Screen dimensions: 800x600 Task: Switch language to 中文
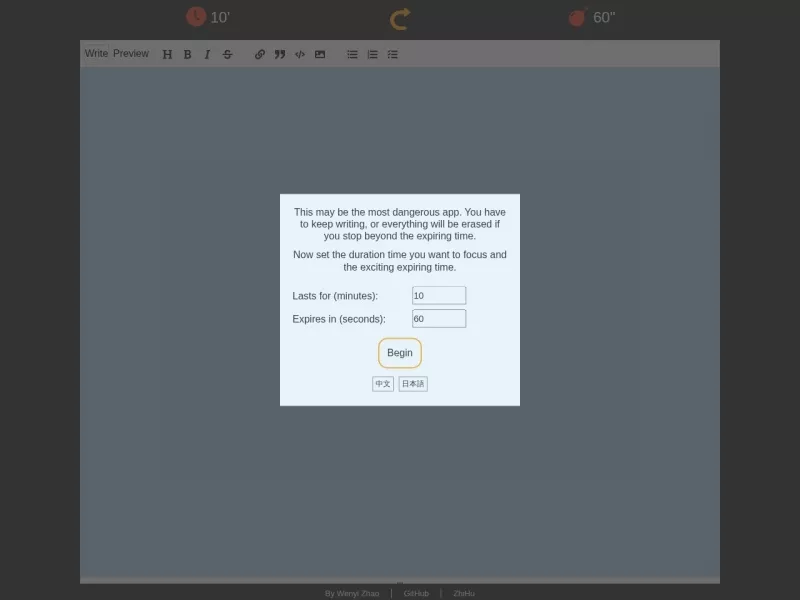(383, 384)
